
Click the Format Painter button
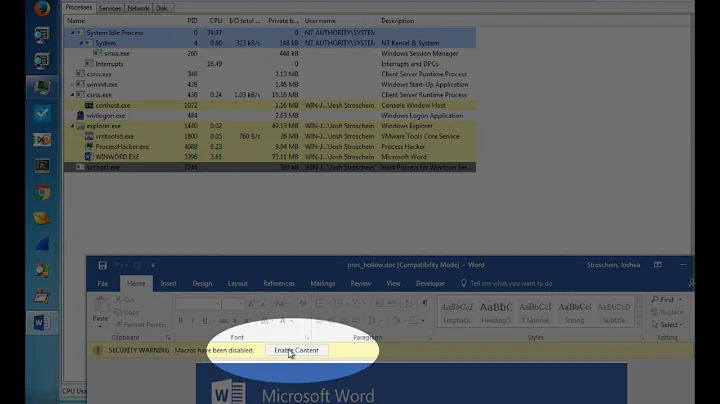click(141, 325)
